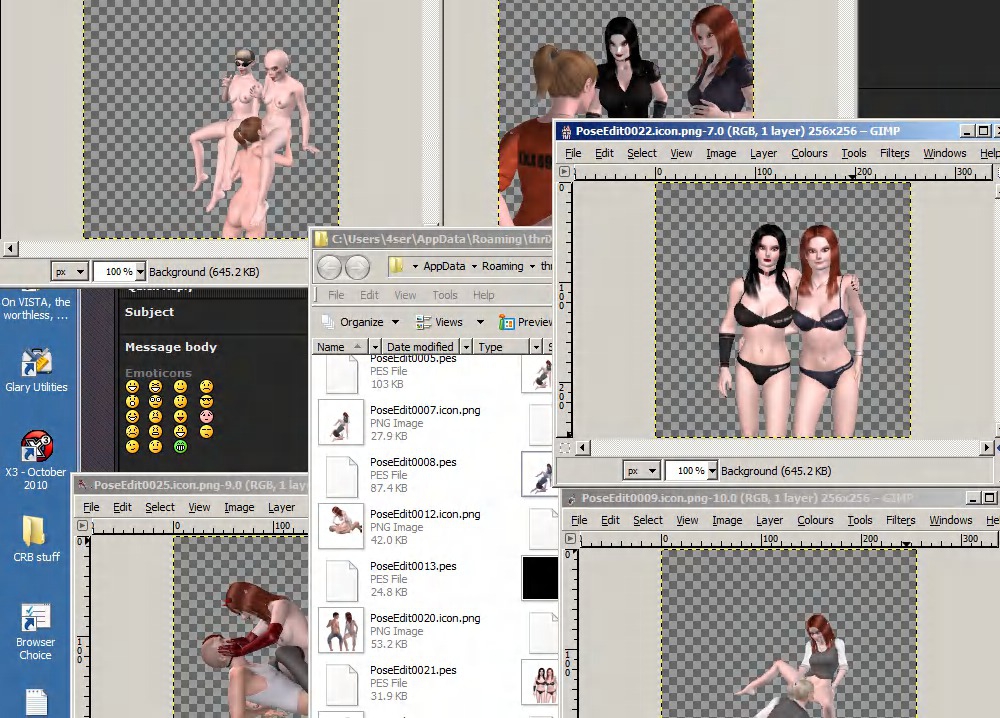Image resolution: width=1000 pixels, height=718 pixels.
Task: Open the Windows menu in PoseEdit0022 window
Action: [945, 153]
